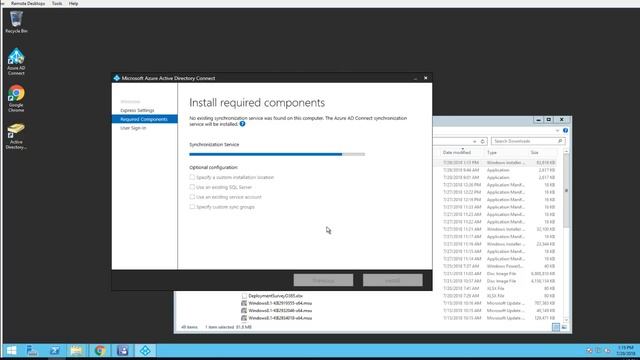Open Server Manager from the taskbar
The width and height of the screenshot is (640, 360).
[x=32, y=350]
